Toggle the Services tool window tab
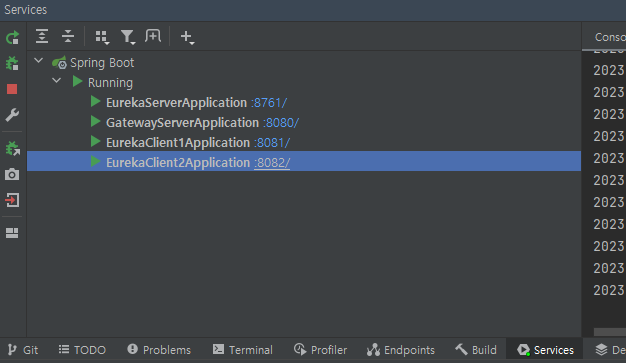The image size is (626, 363). pyautogui.click(x=545, y=350)
